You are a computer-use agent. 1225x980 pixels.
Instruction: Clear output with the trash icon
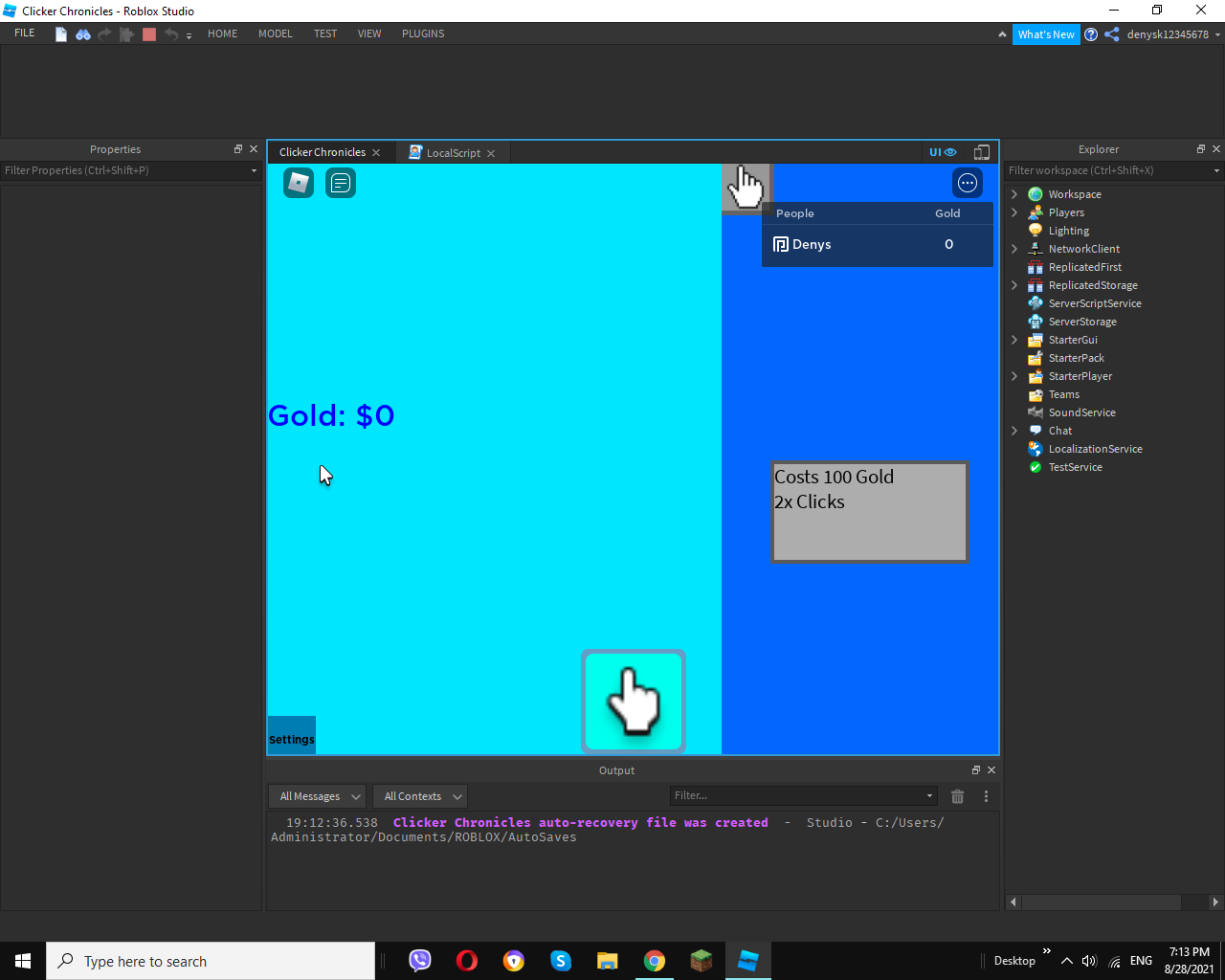pos(957,796)
